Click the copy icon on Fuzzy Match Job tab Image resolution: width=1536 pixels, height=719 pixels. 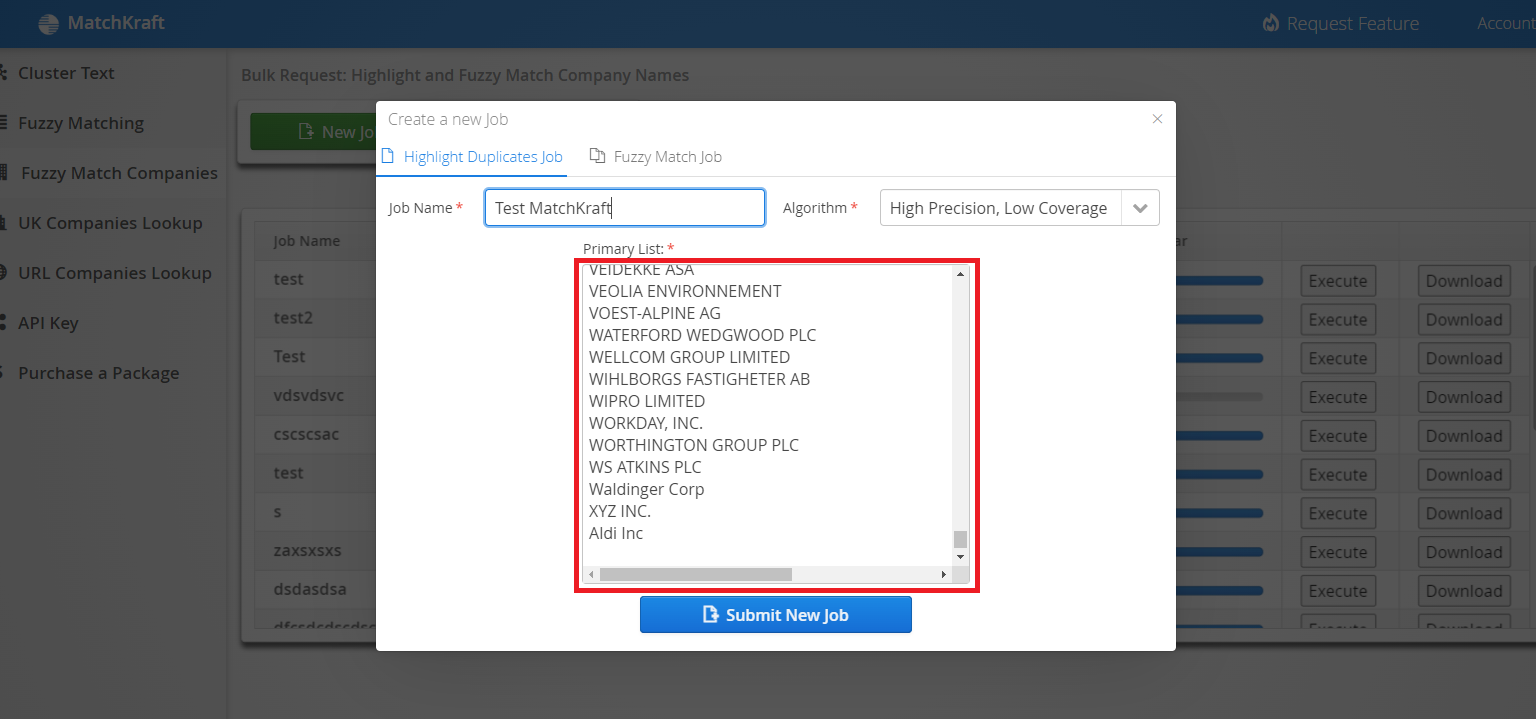[597, 156]
